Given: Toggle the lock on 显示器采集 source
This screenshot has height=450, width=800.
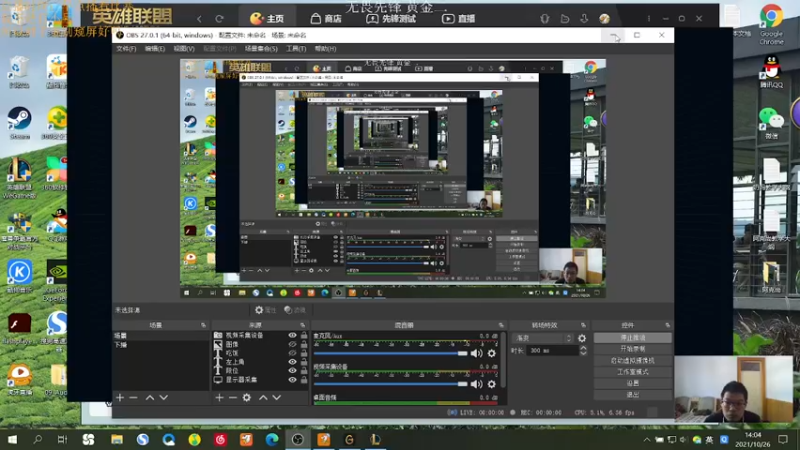Looking at the screenshot, I should pos(304,380).
